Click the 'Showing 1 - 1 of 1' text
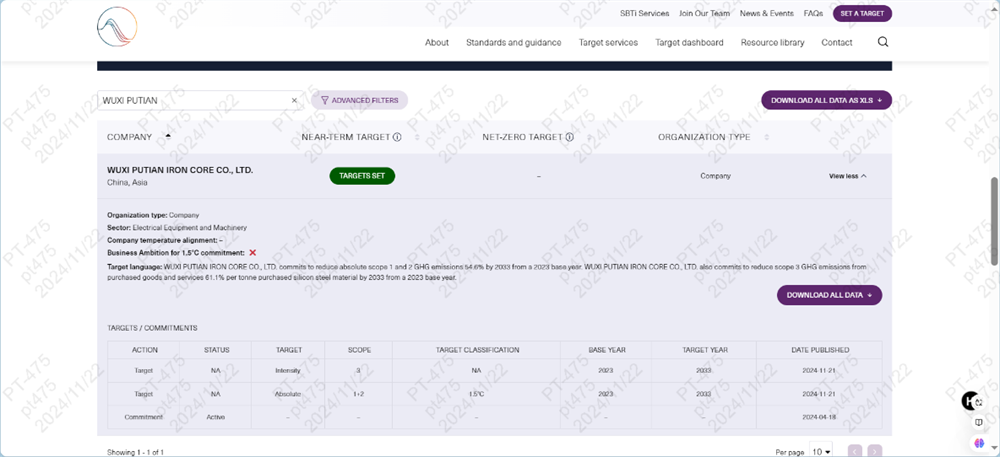This screenshot has width=1000, height=457. [135, 452]
